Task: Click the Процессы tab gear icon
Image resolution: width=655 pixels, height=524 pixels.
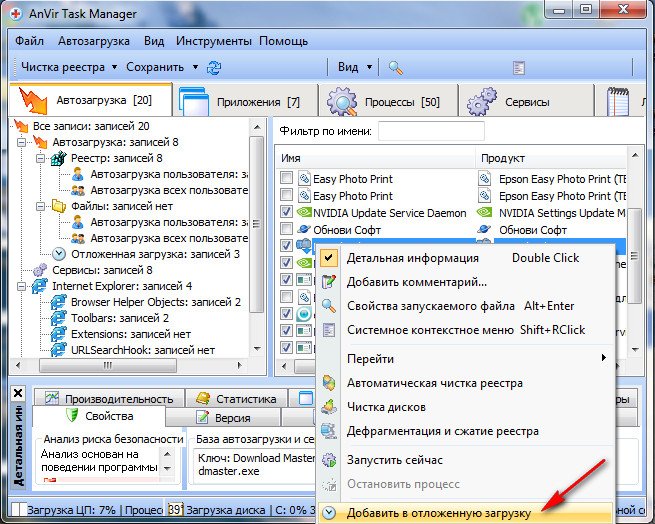Action: point(342,102)
